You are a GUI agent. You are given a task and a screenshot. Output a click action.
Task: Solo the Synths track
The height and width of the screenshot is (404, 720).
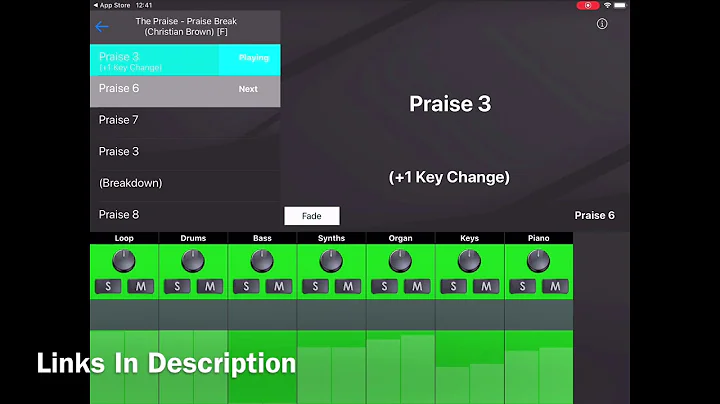315,286
